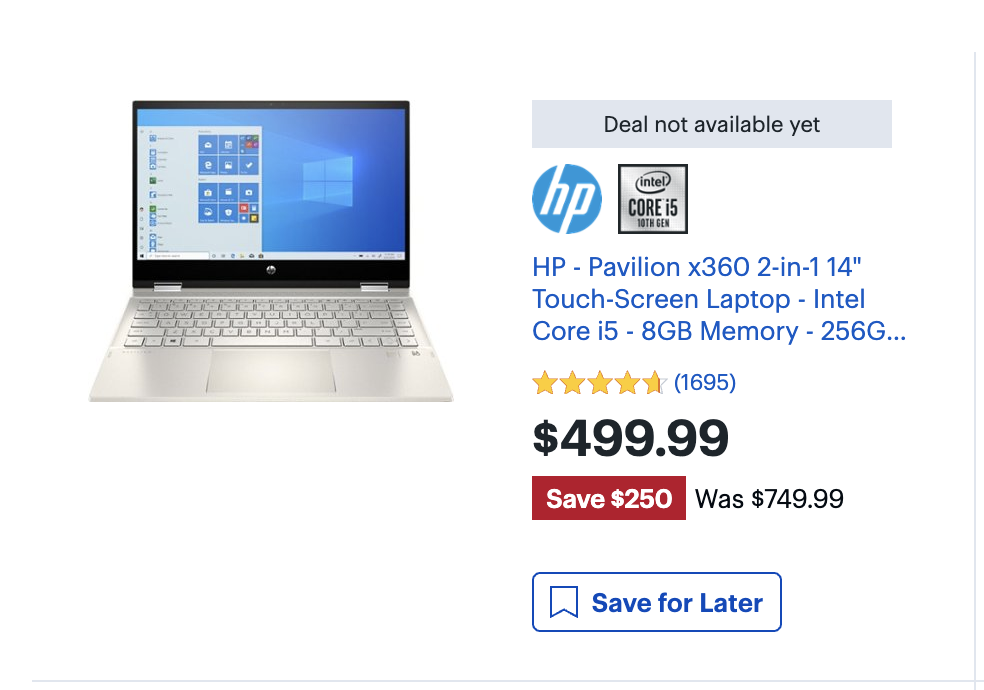Click the HP brand logo
Screen dimensions: 984x690
[x=566, y=198]
